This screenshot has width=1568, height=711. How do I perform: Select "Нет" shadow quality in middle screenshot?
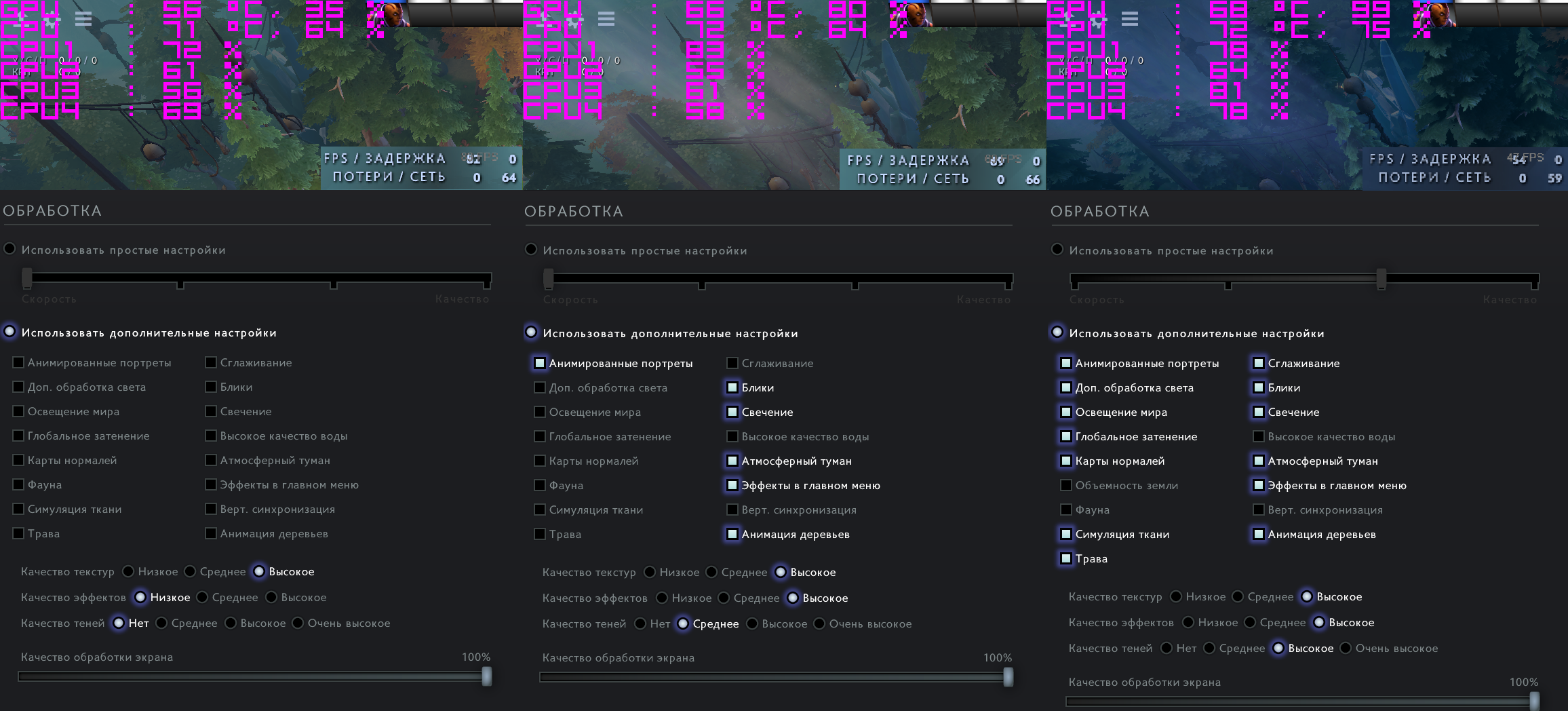point(640,624)
